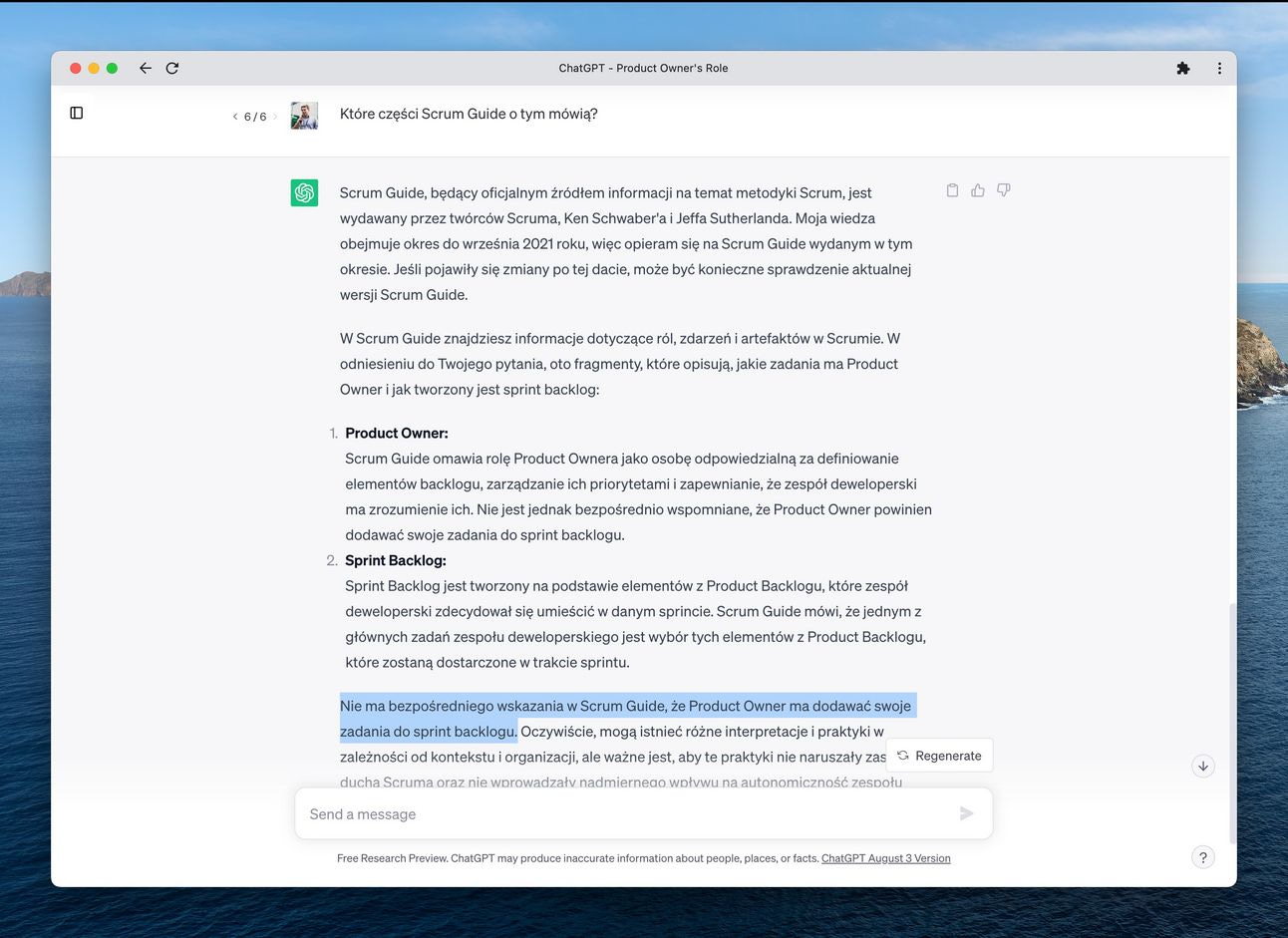This screenshot has width=1288, height=938.
Task: Click the Send a message input field
Action: click(x=643, y=813)
